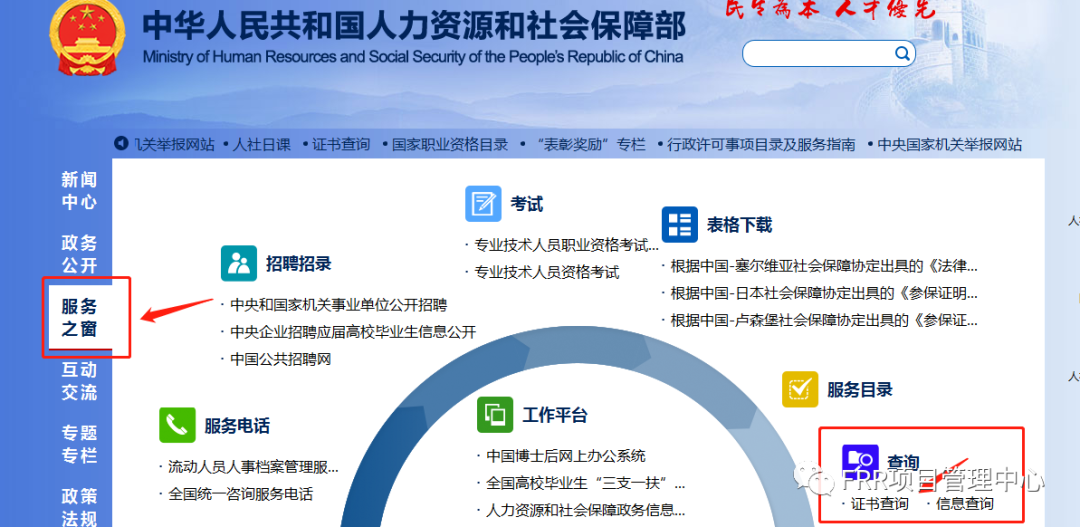Open the 新闻中心 sidebar menu

click(79, 190)
